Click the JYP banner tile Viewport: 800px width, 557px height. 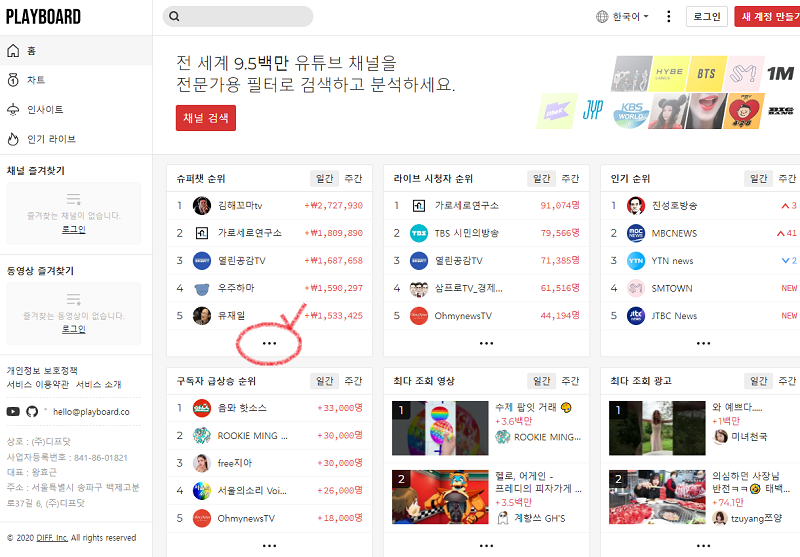point(593,110)
